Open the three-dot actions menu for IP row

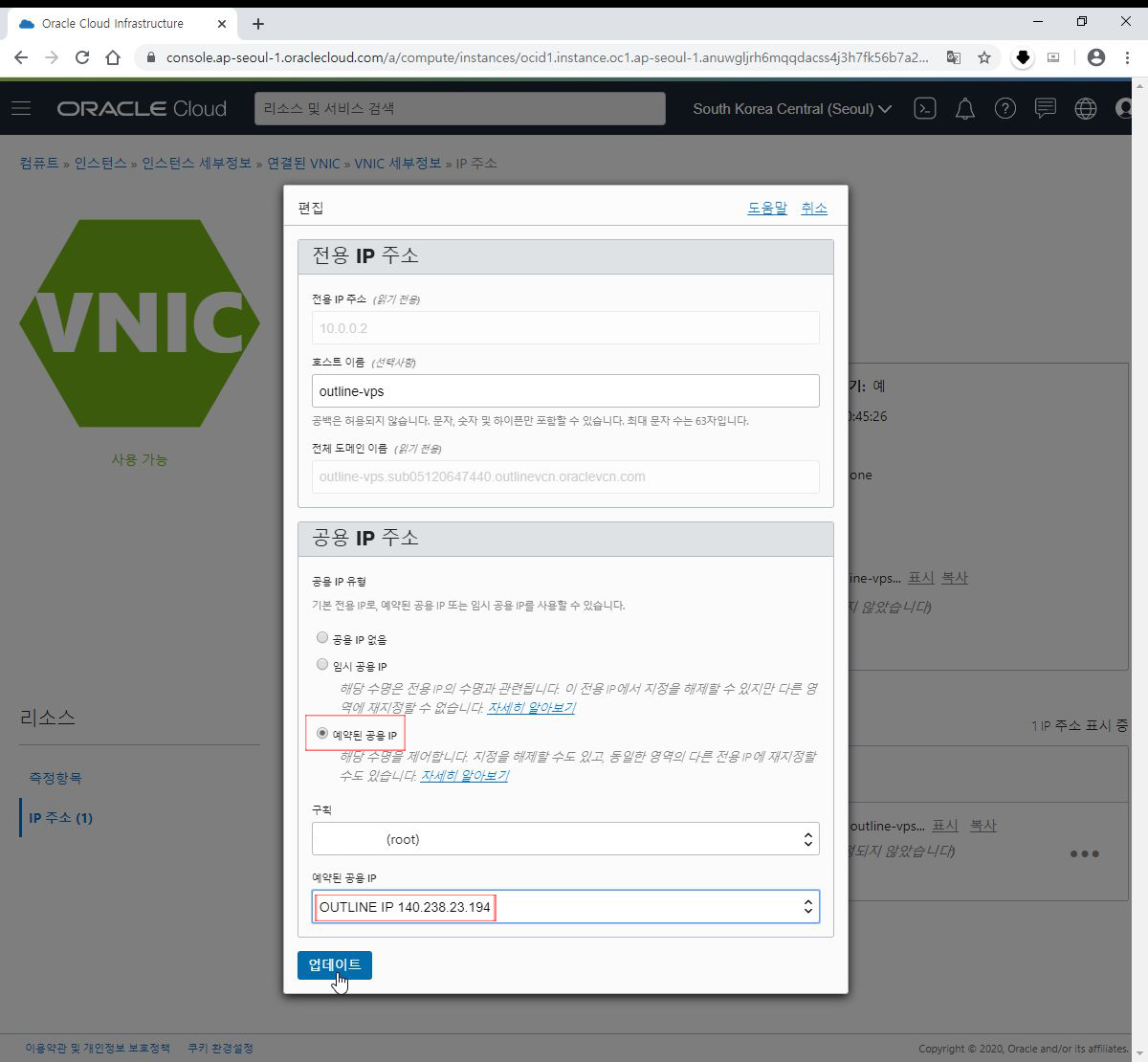click(x=1084, y=853)
